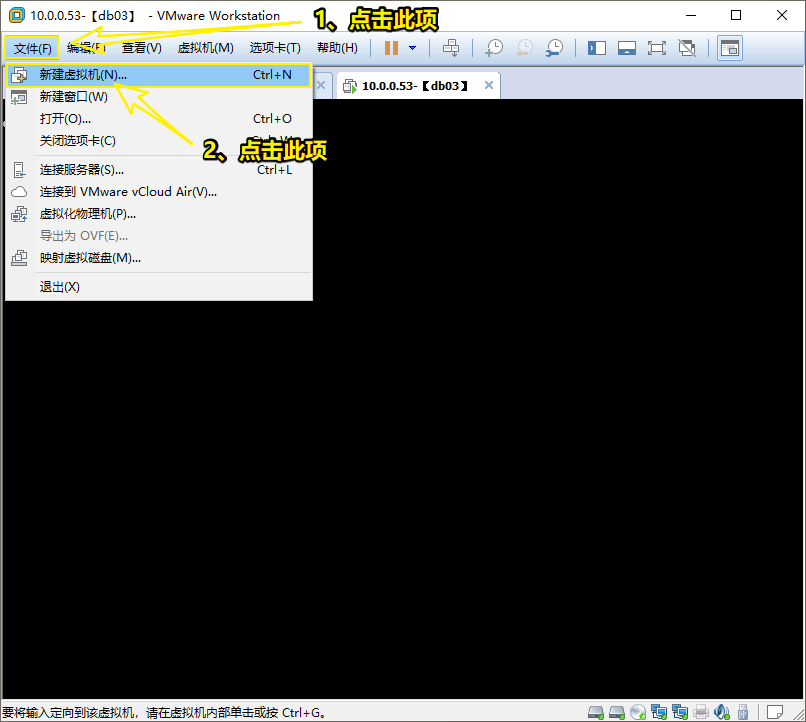Choose Open (打开) from the File menu
This screenshot has height=722, width=806.
pos(65,119)
